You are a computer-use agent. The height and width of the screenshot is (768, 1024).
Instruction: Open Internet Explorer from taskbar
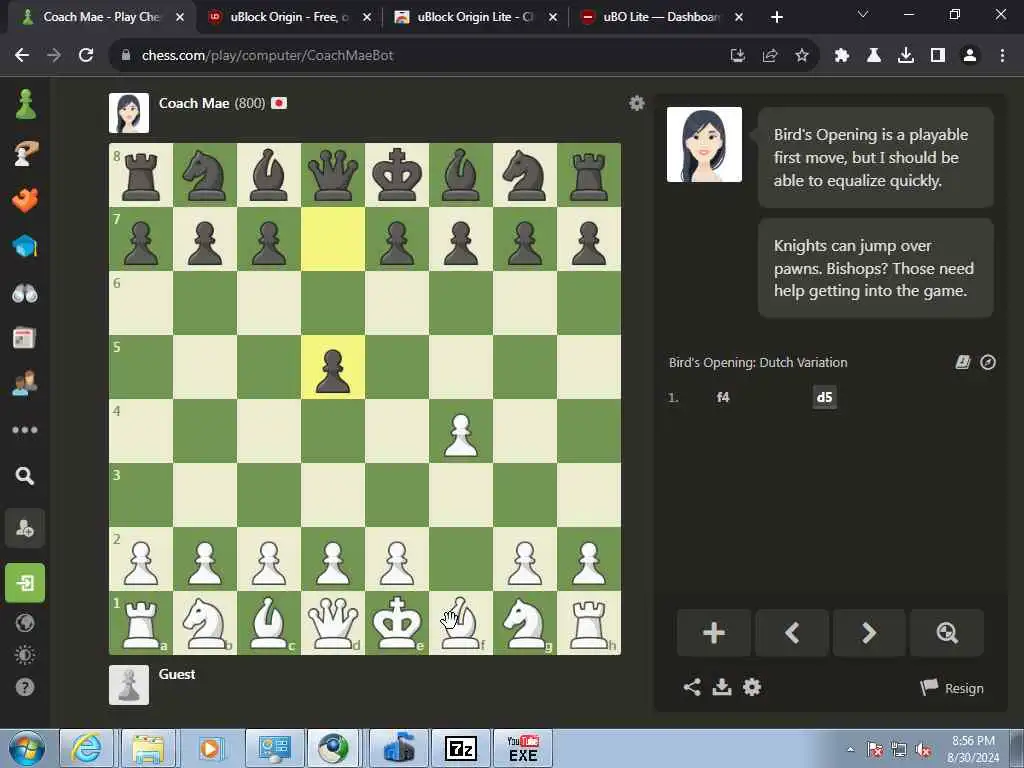click(86, 748)
